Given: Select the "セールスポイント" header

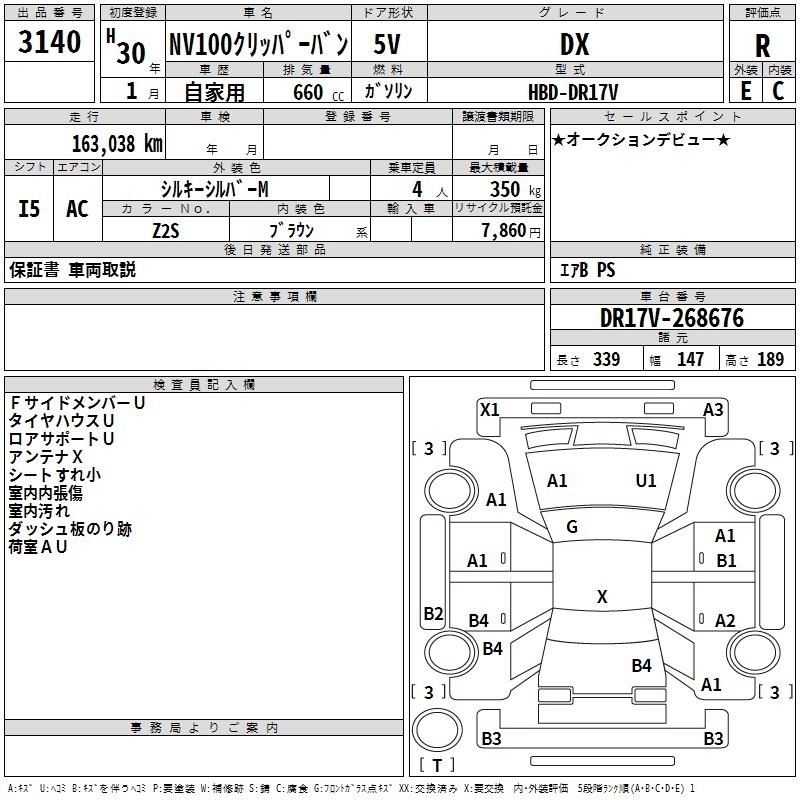Looking at the screenshot, I should click(x=672, y=116).
